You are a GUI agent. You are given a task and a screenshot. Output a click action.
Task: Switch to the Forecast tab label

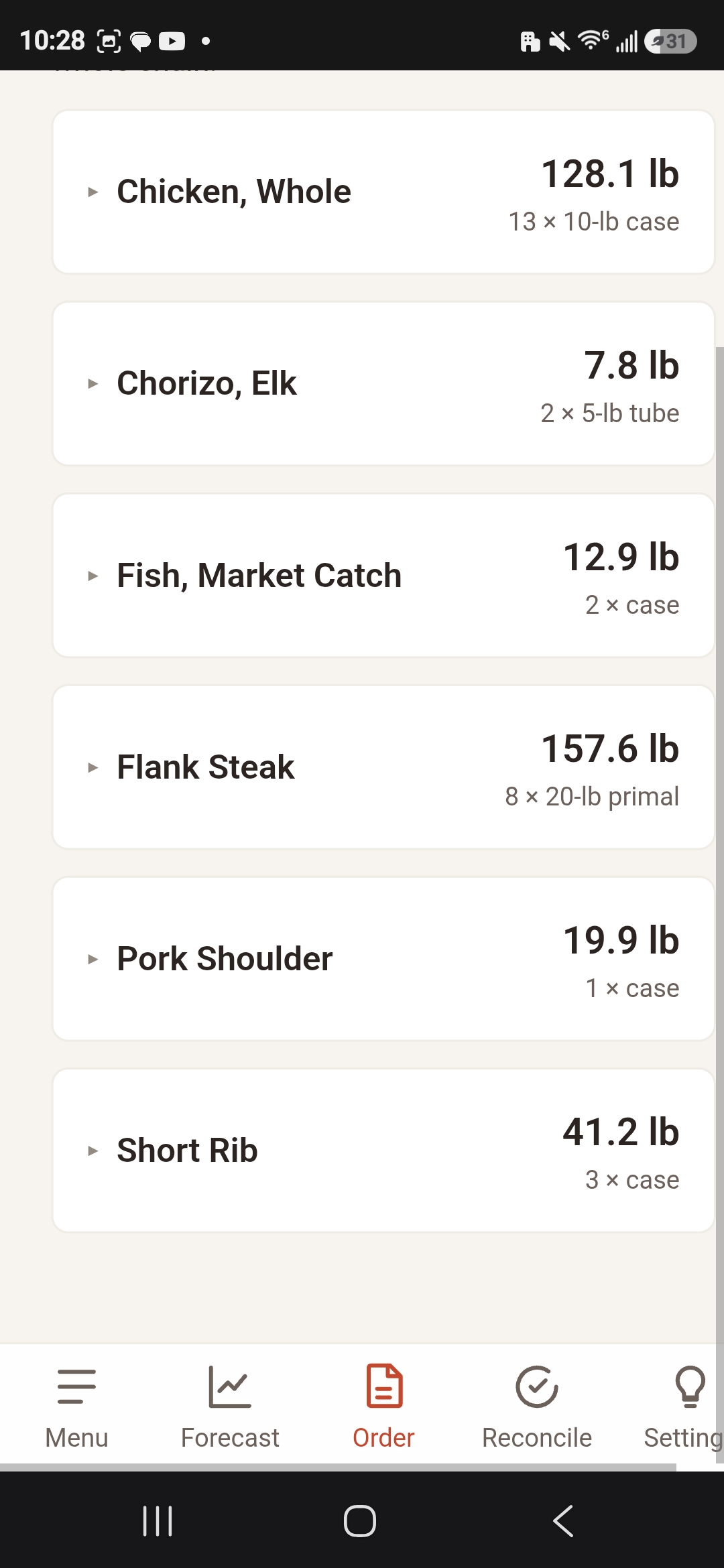tap(230, 1438)
